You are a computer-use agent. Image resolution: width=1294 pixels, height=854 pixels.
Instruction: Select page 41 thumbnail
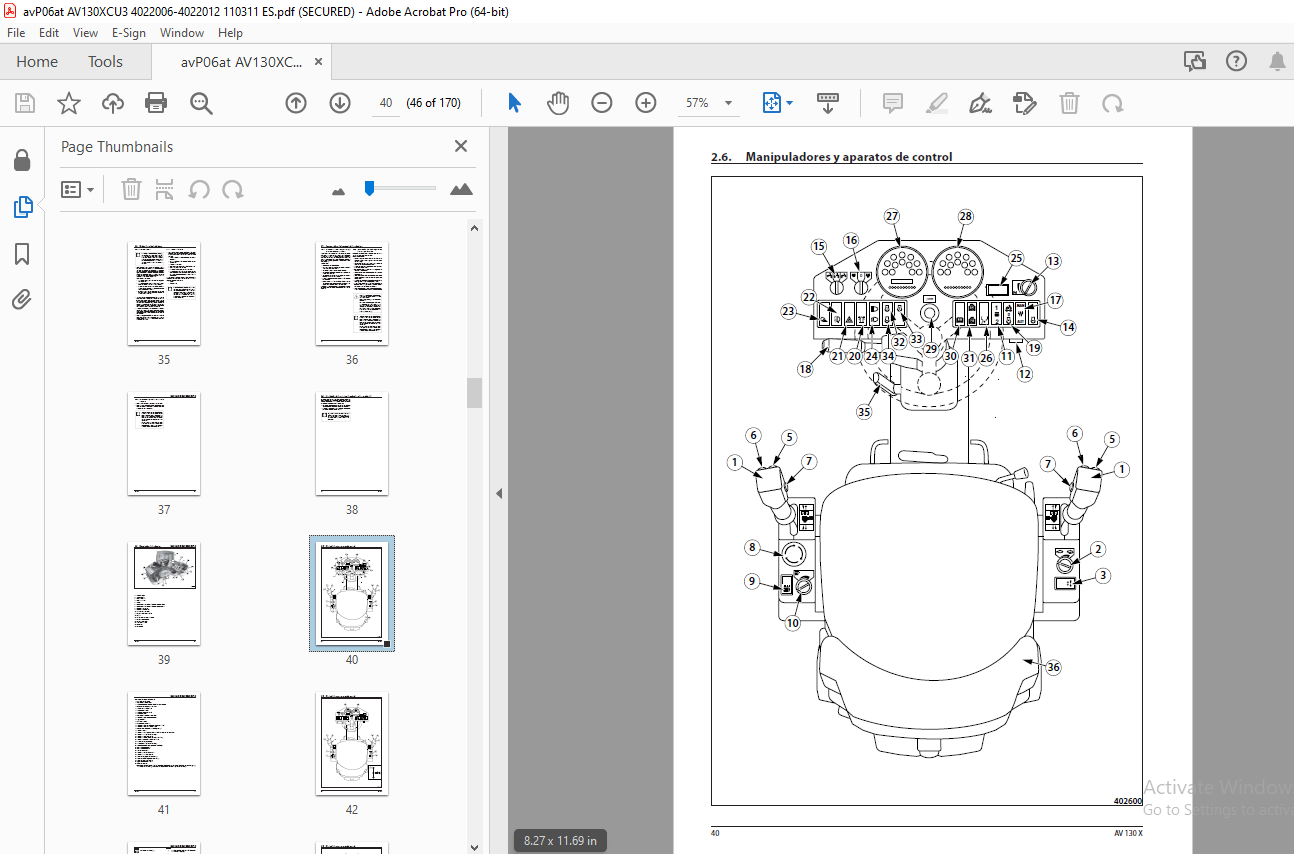pos(164,744)
